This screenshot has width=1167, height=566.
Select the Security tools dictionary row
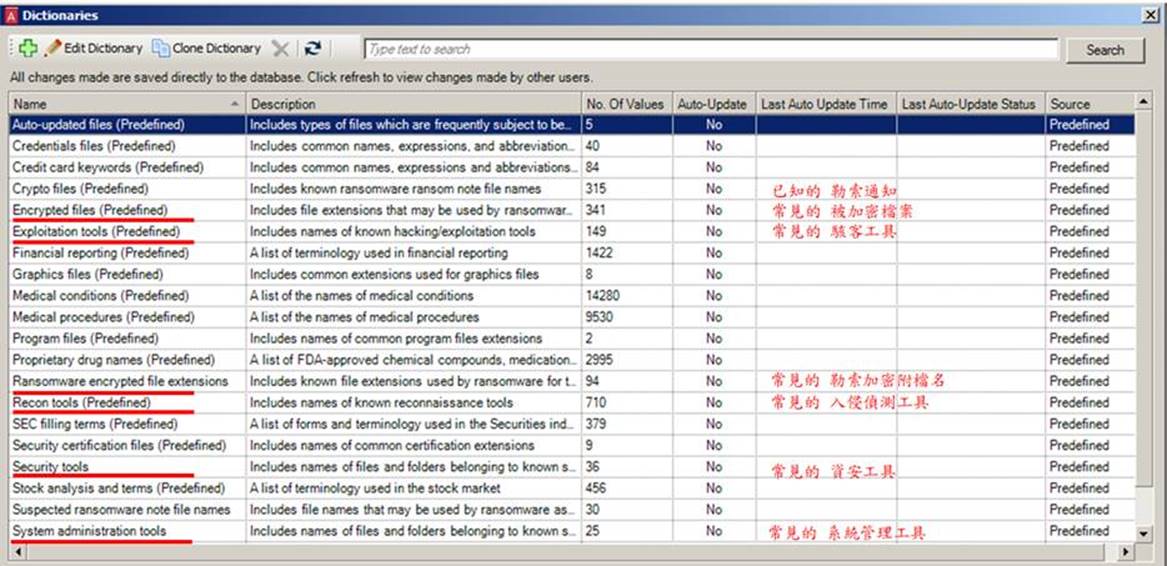[x=50, y=467]
